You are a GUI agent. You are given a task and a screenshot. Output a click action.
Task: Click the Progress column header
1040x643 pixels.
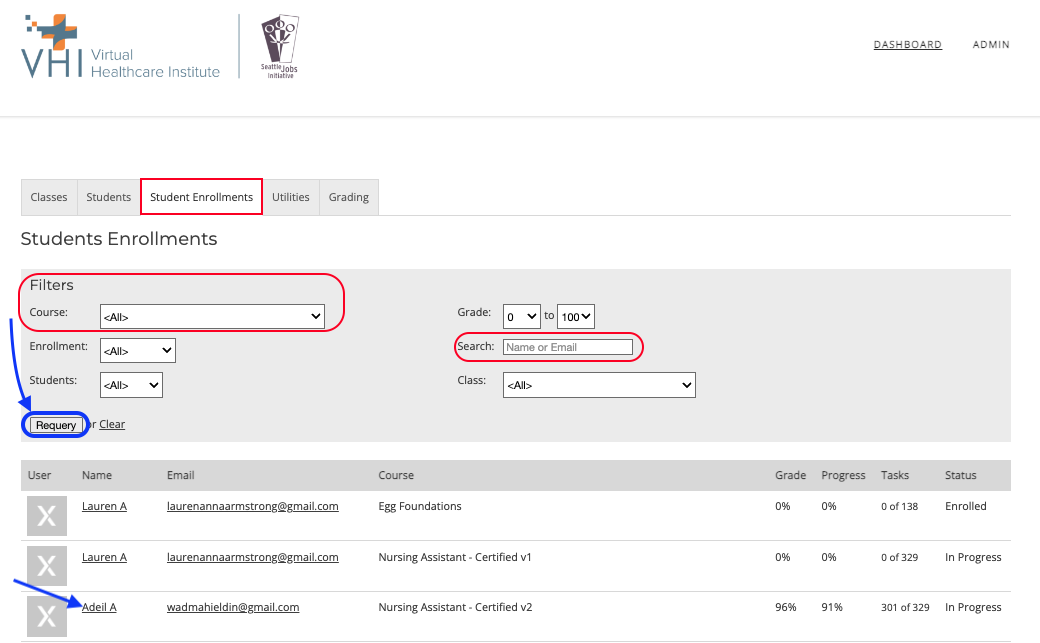coord(843,475)
